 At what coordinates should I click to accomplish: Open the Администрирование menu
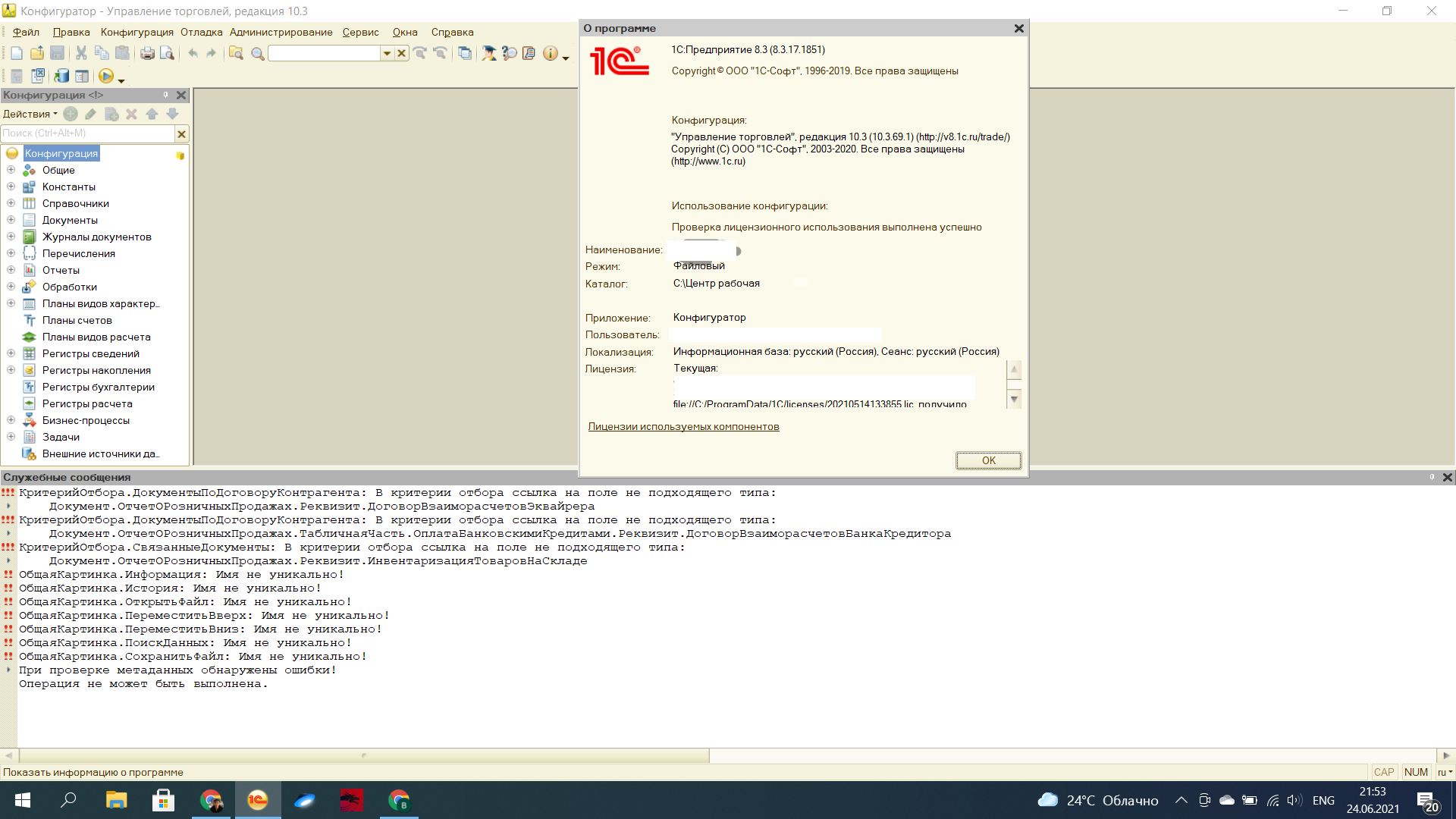[x=281, y=32]
